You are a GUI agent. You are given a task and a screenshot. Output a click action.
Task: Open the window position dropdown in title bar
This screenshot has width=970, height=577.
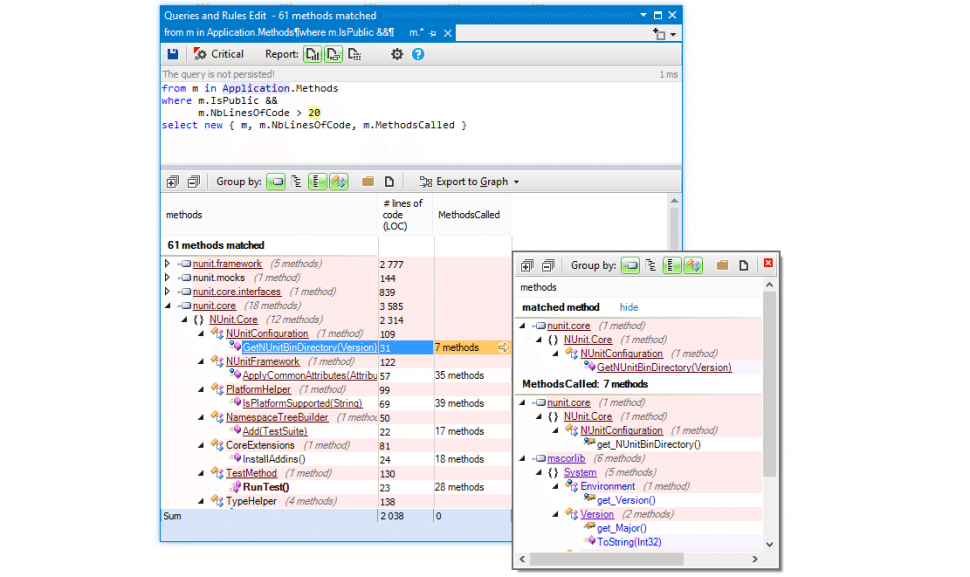point(643,15)
